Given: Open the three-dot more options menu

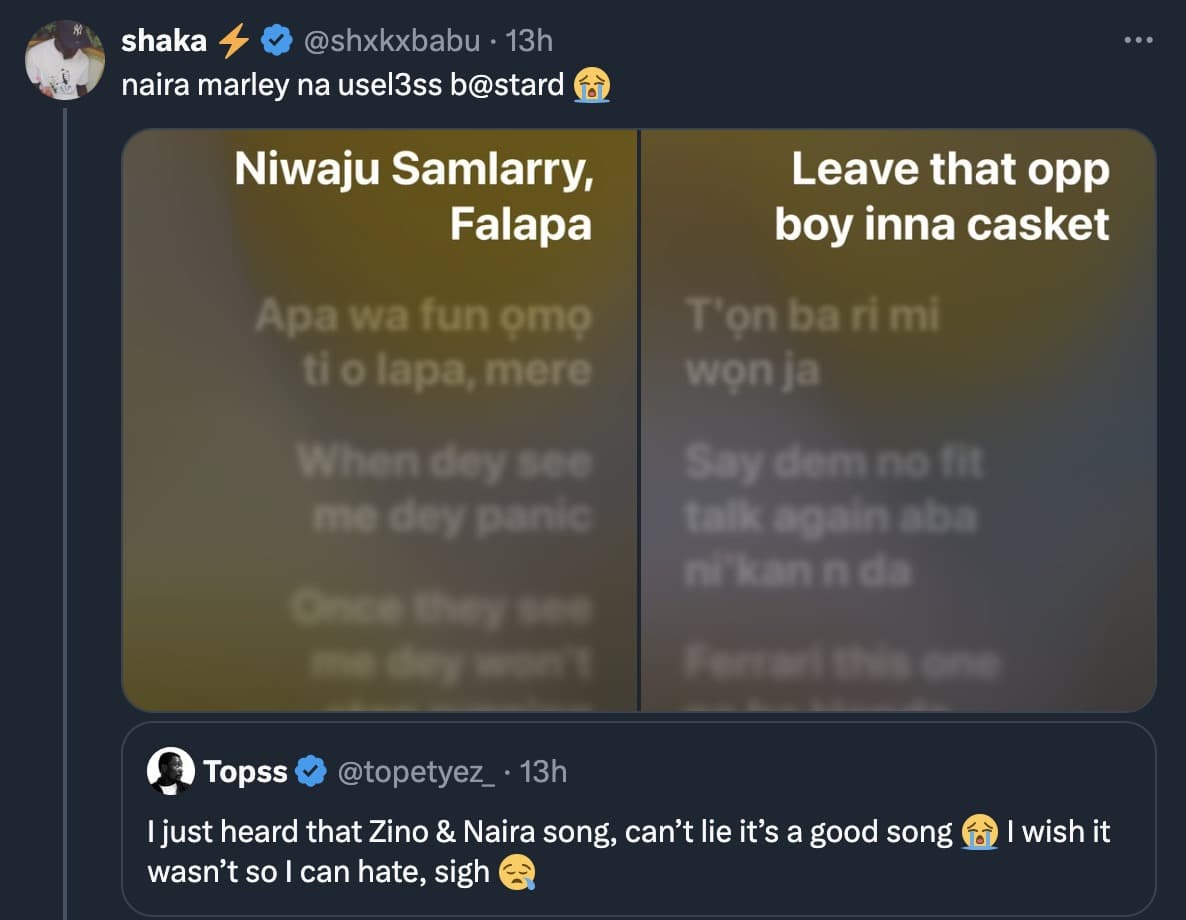Looking at the screenshot, I should click(x=1139, y=41).
